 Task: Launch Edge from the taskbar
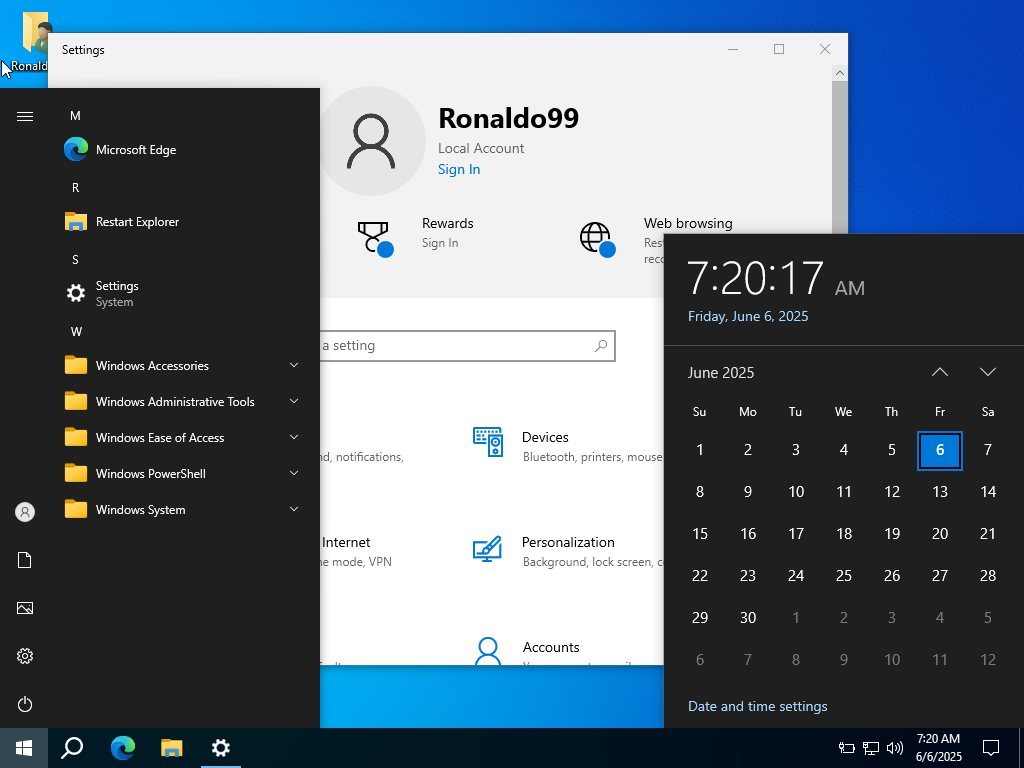coord(122,748)
